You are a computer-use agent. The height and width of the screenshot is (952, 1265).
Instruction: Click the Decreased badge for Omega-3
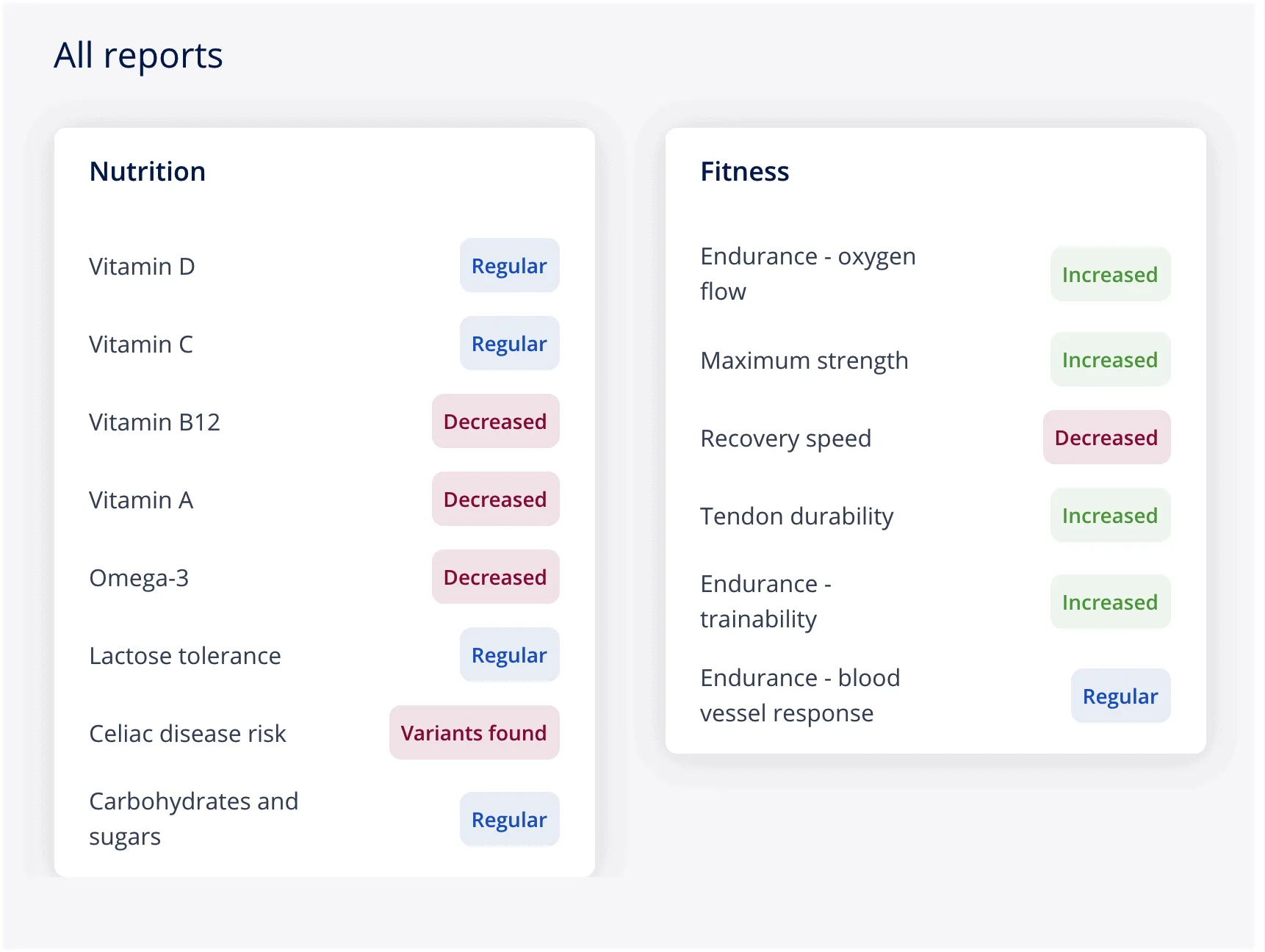(495, 577)
